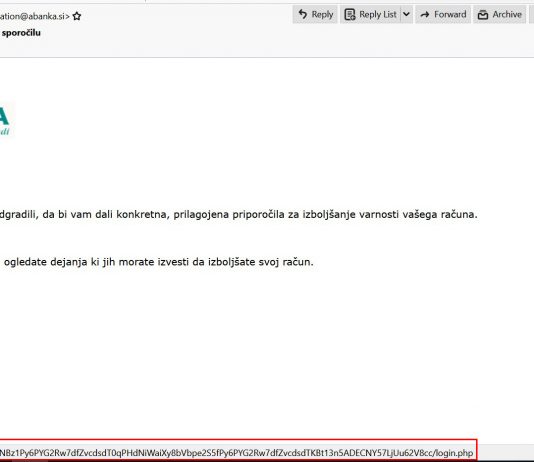Expand the Reply List dropdown arrow
This screenshot has width=534, height=462.
[x=406, y=14]
